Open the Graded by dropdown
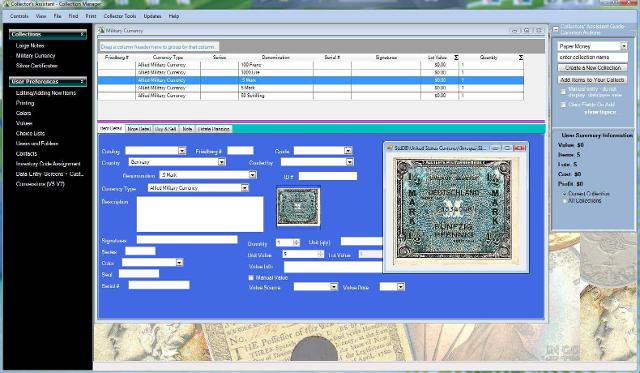 point(349,162)
